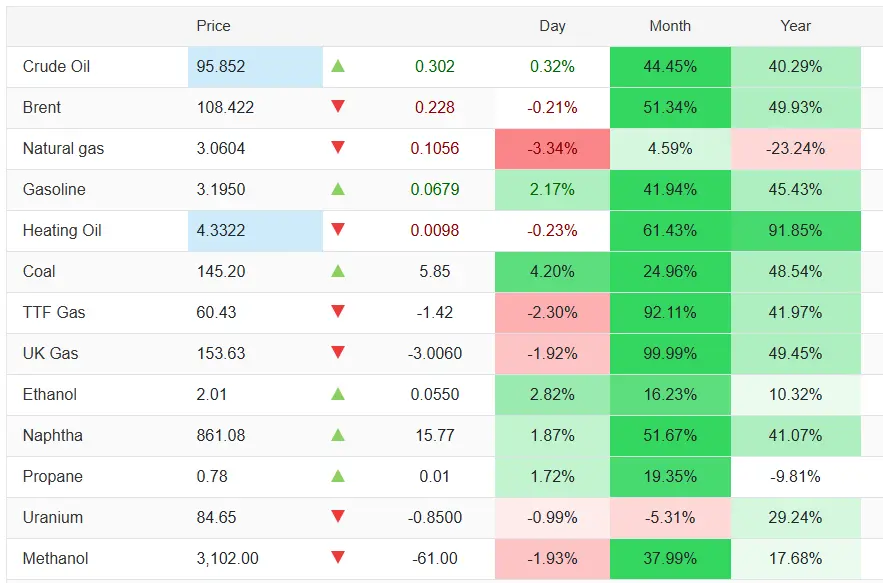Sort by the Day column header
This screenshot has width=883, height=583.
[552, 26]
